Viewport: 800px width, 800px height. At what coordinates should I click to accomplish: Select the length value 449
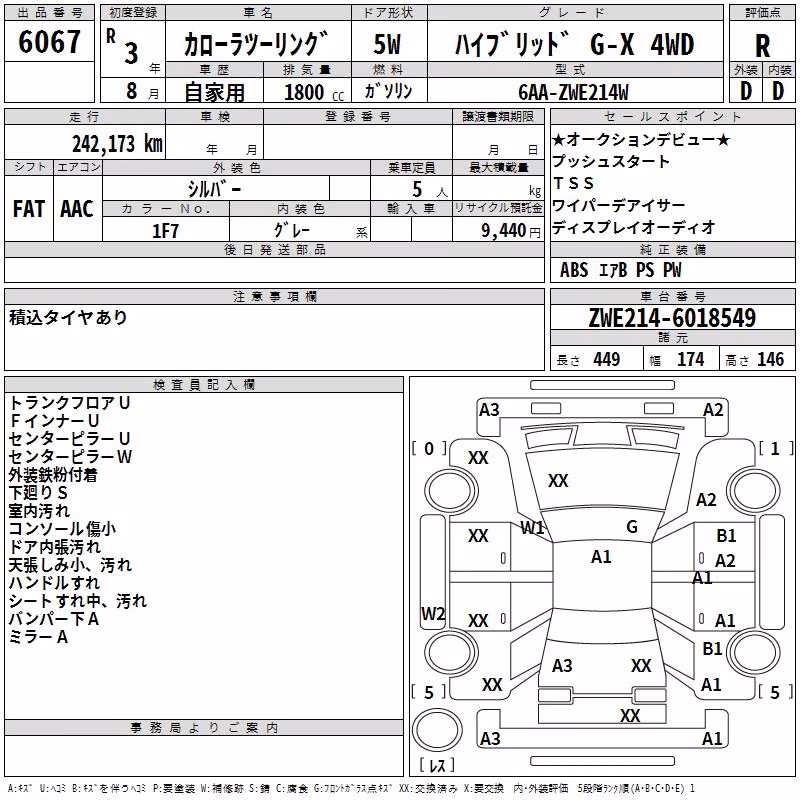pyautogui.click(x=607, y=359)
